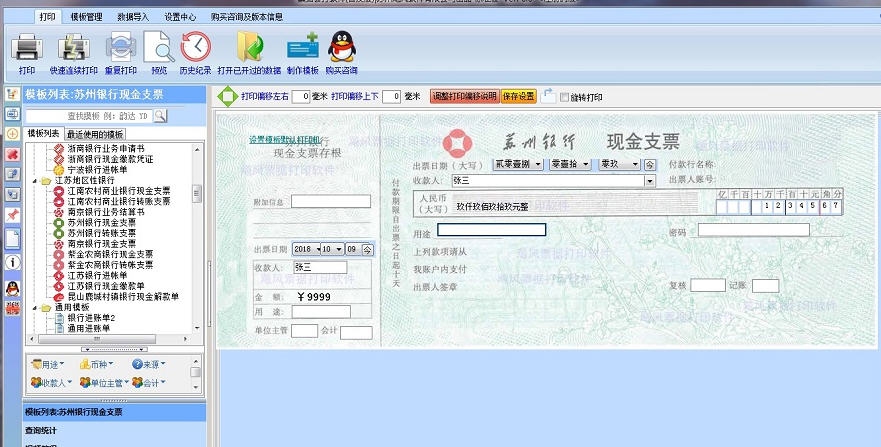Open 历史纪录 history records clock icon
The width and height of the screenshot is (881, 447).
tap(196, 47)
